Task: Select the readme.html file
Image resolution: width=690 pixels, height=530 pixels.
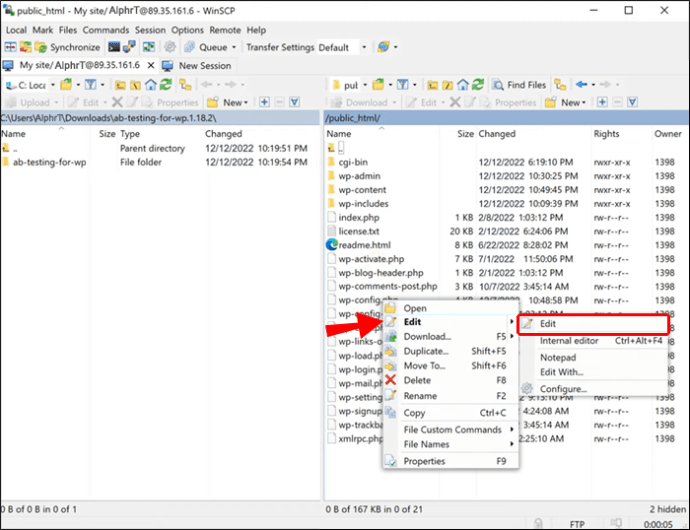Action: click(364, 245)
